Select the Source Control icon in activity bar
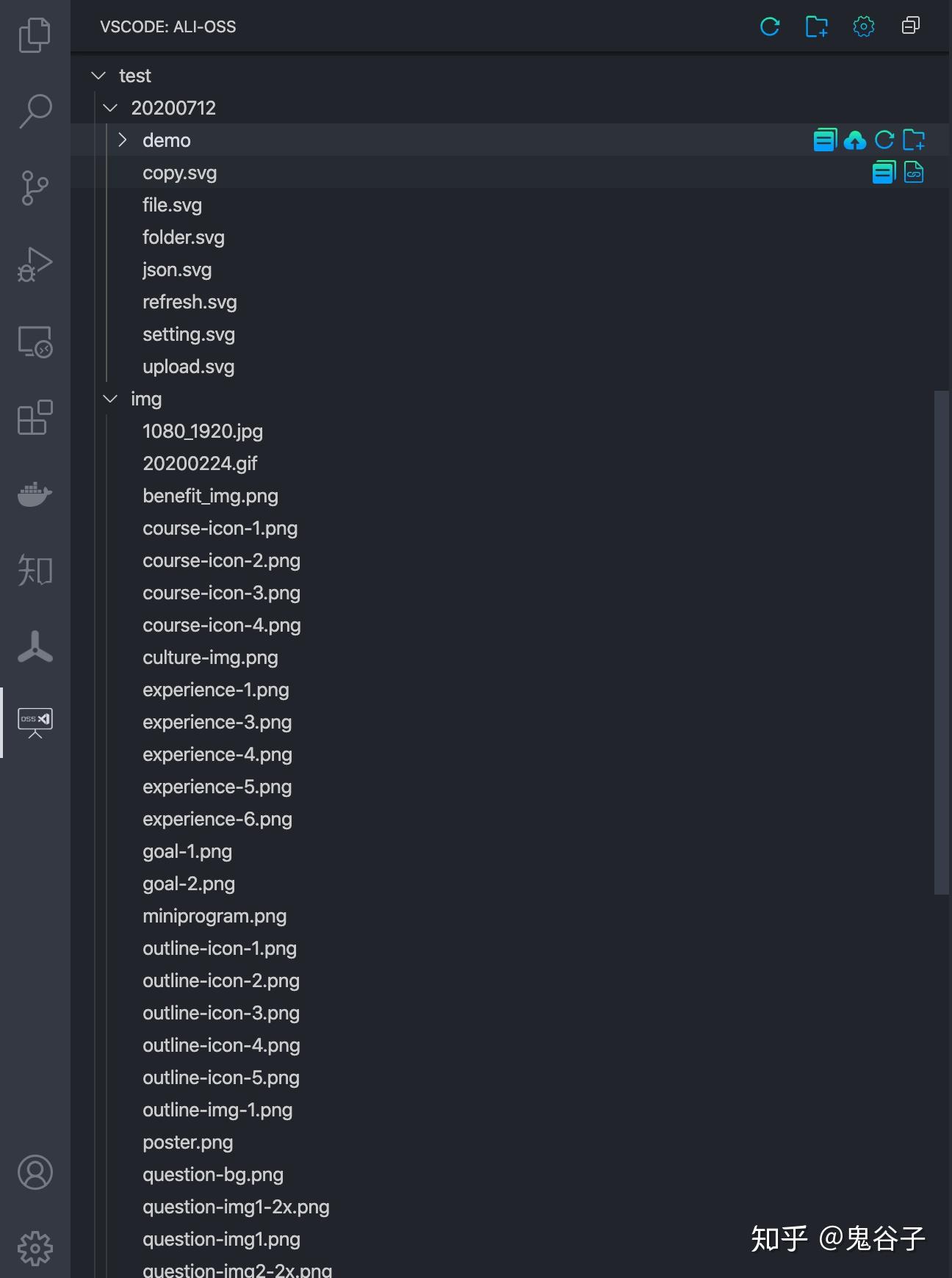The height and width of the screenshot is (1278, 952). pos(35,188)
